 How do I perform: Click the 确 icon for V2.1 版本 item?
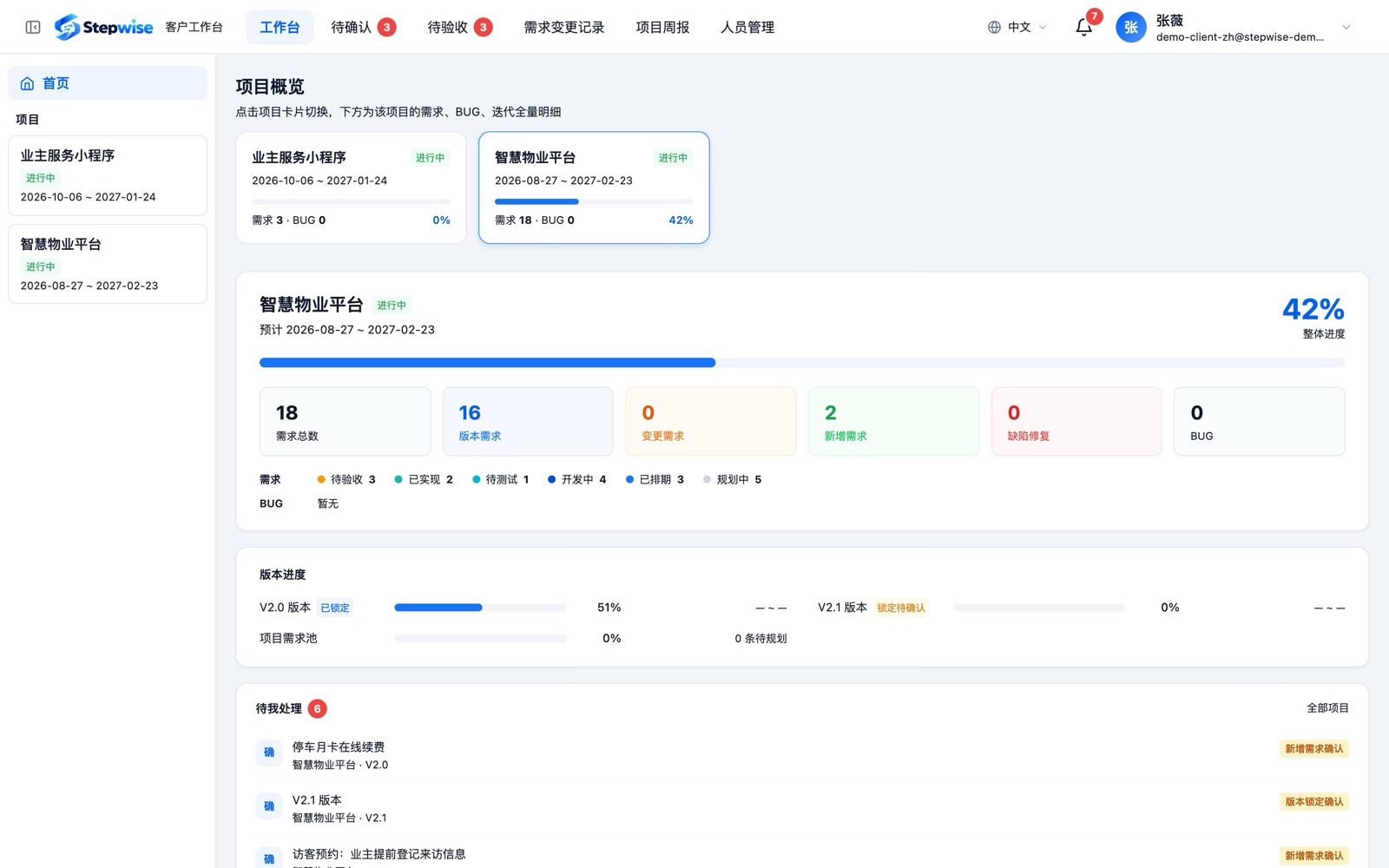269,806
